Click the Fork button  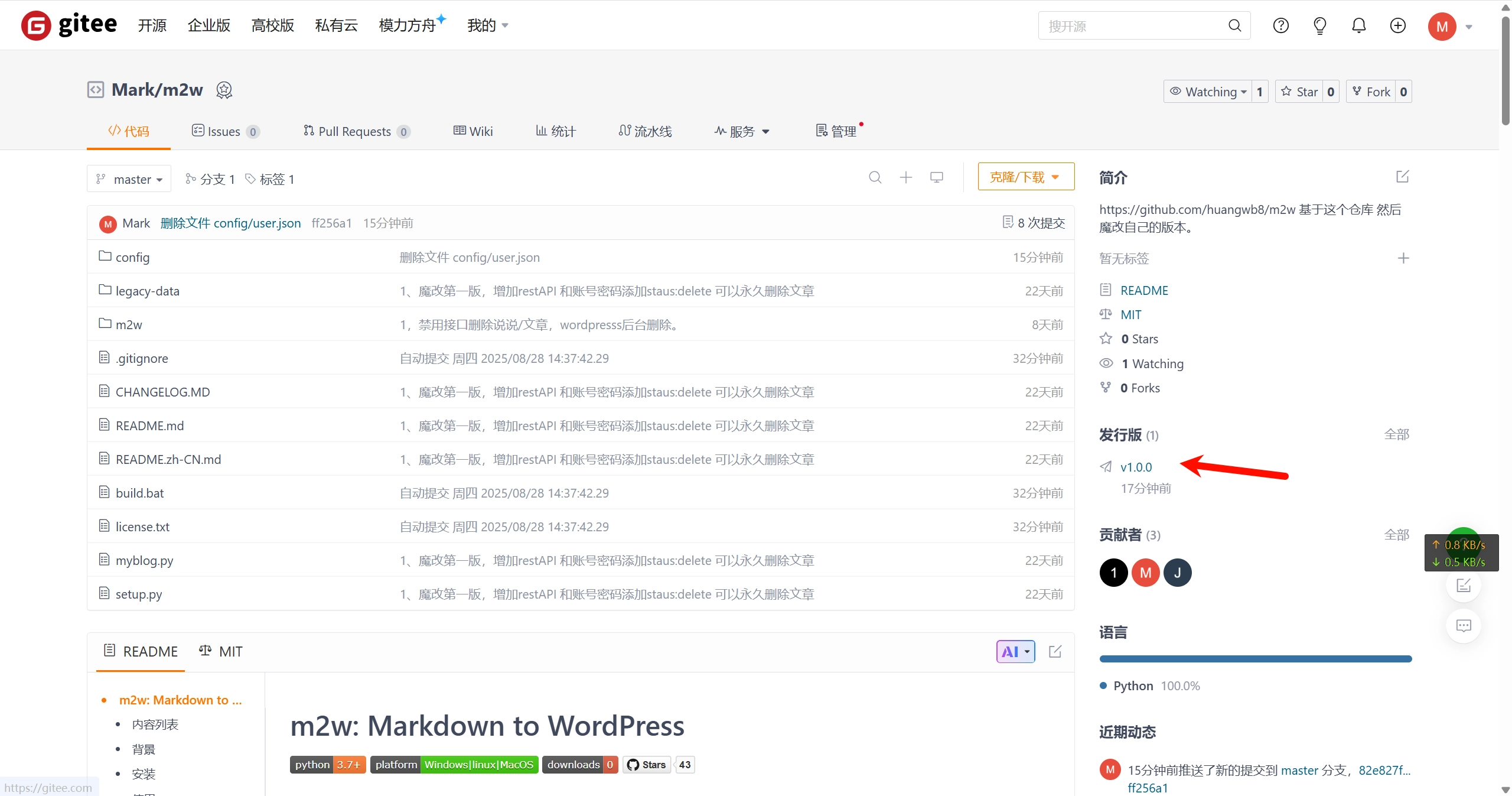[x=1371, y=92]
